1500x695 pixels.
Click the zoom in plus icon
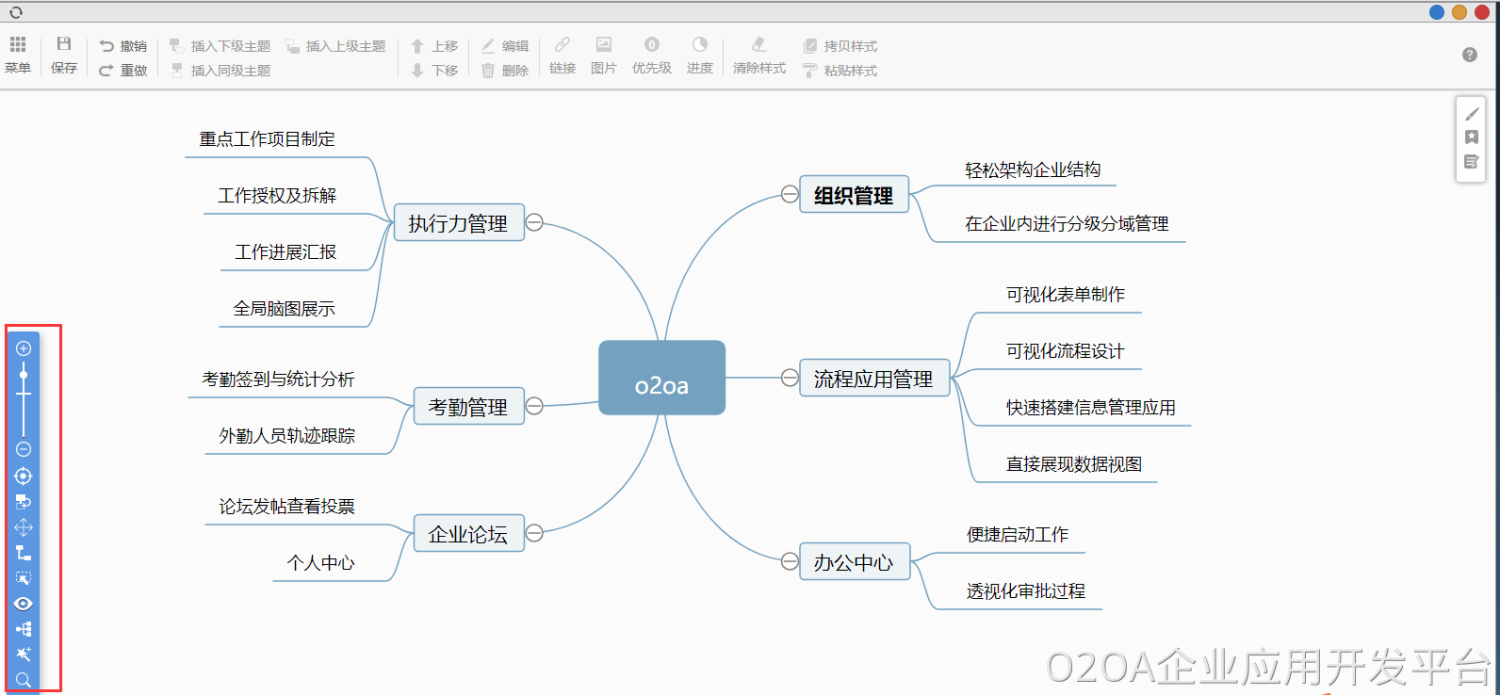24,348
